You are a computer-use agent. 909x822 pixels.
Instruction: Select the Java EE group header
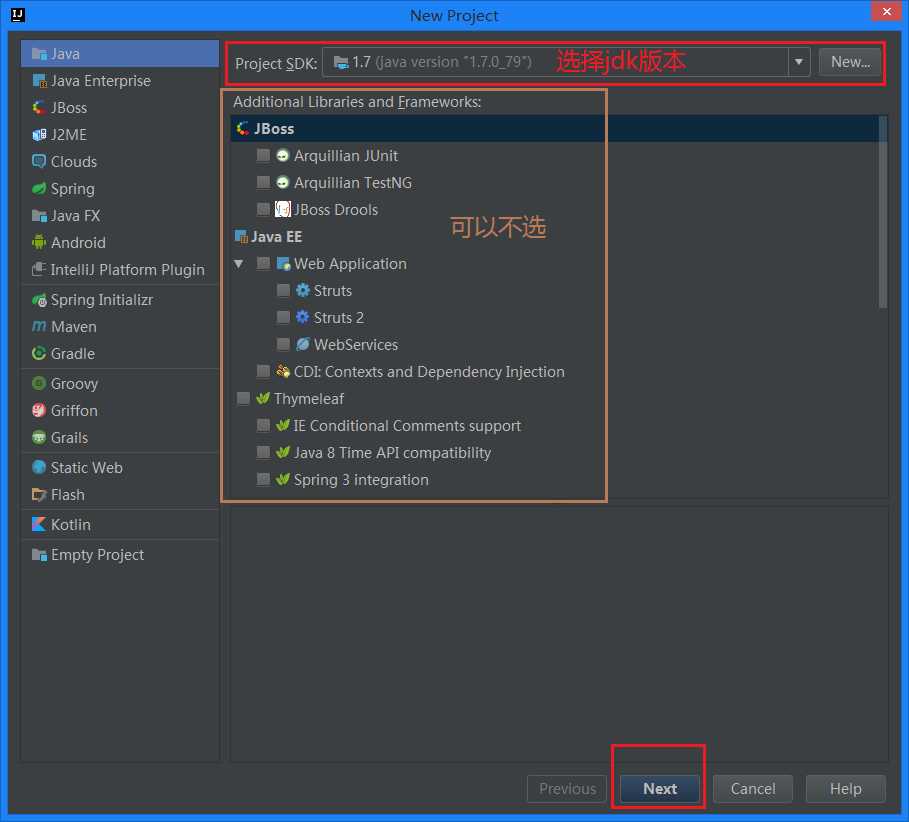click(268, 237)
